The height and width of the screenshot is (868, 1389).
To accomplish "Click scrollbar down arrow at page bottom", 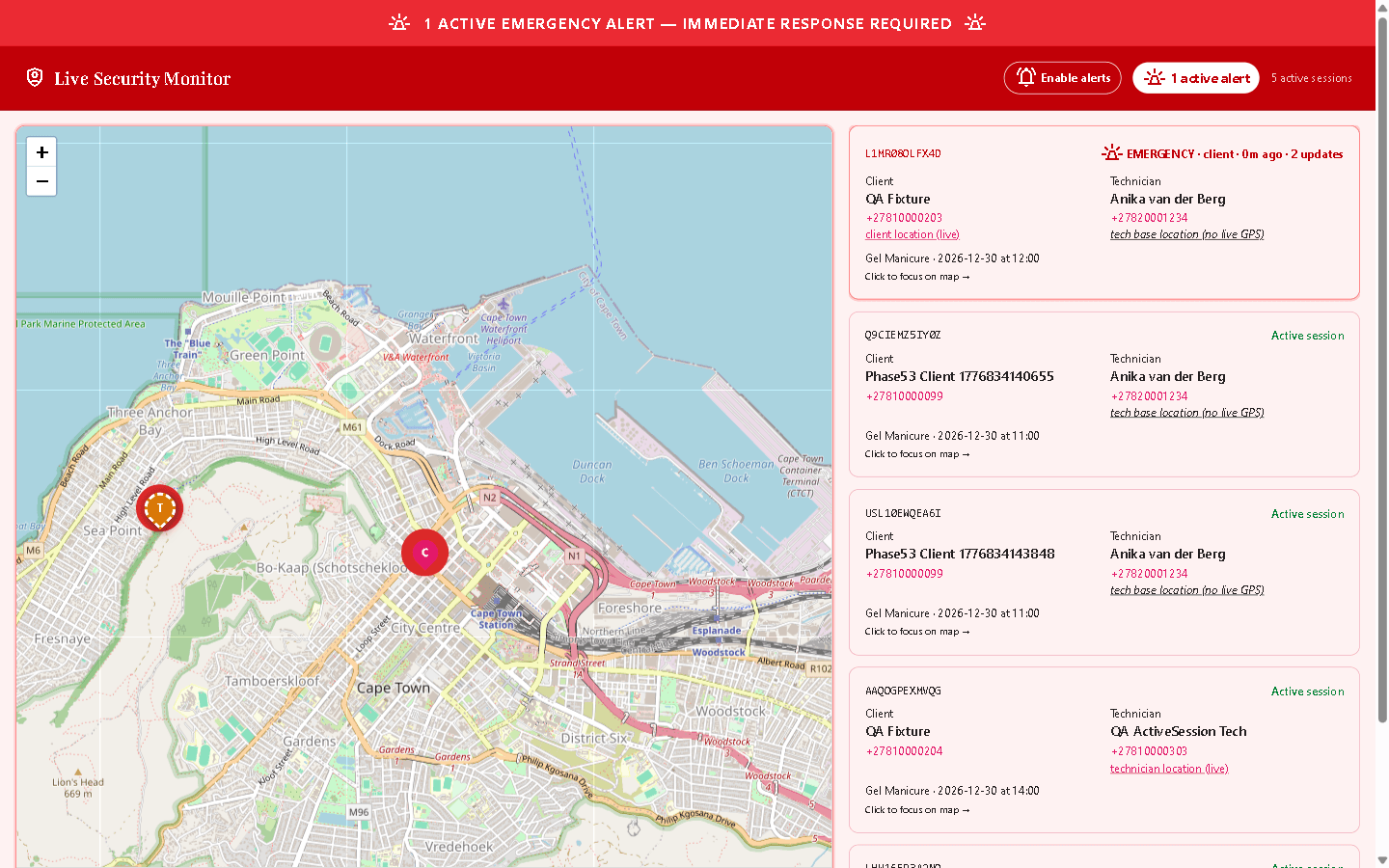I will click(1382, 860).
